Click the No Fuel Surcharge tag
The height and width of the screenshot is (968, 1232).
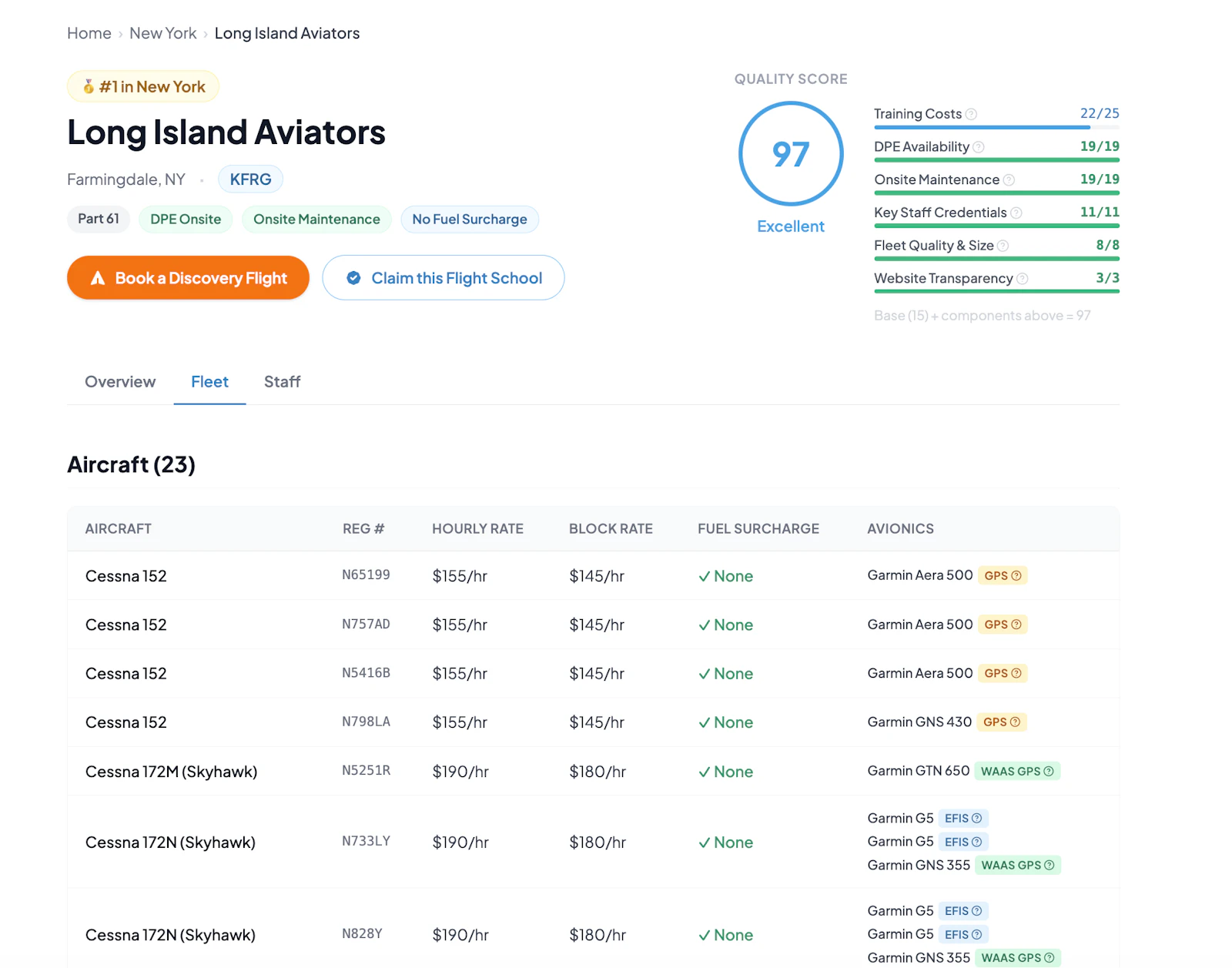[x=470, y=219]
